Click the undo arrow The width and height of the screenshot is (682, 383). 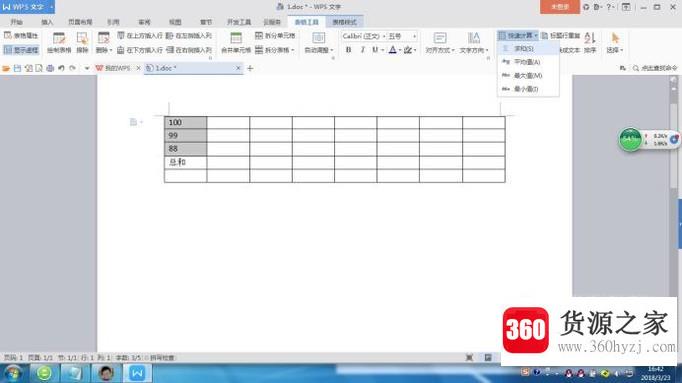coord(61,68)
